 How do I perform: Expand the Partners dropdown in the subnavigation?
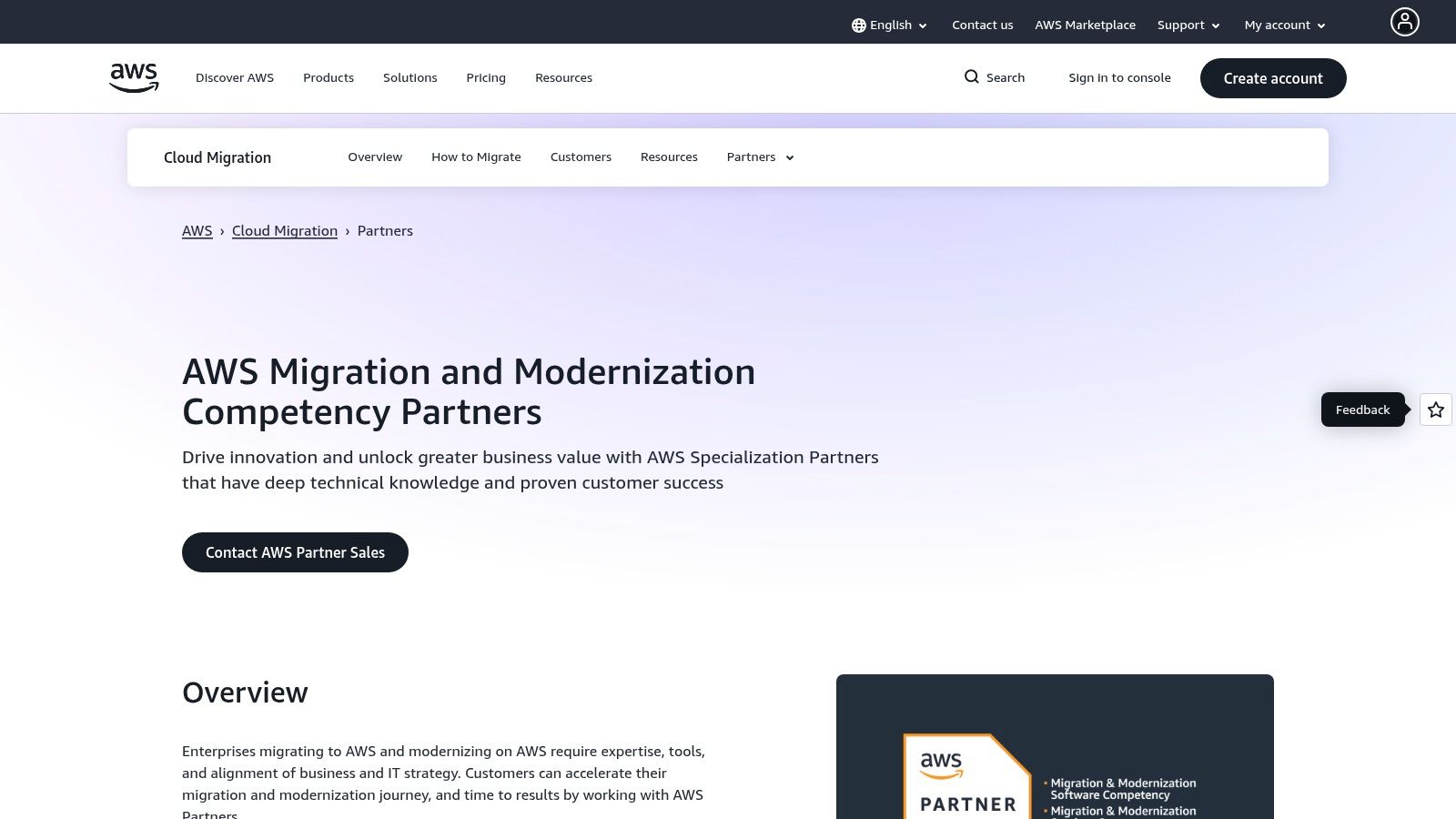click(759, 157)
